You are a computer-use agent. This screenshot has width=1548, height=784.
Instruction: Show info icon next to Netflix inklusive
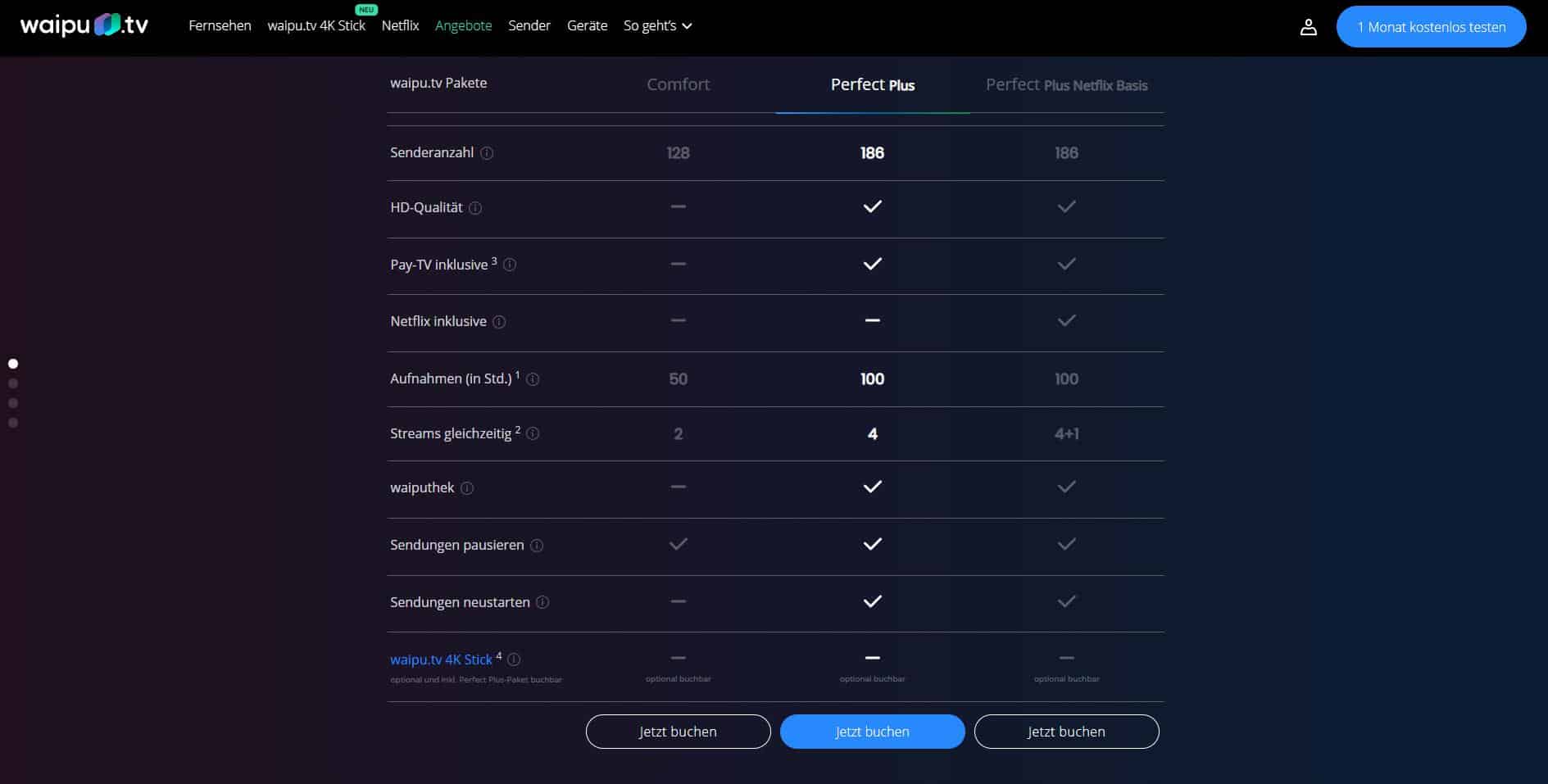pyautogui.click(x=499, y=322)
